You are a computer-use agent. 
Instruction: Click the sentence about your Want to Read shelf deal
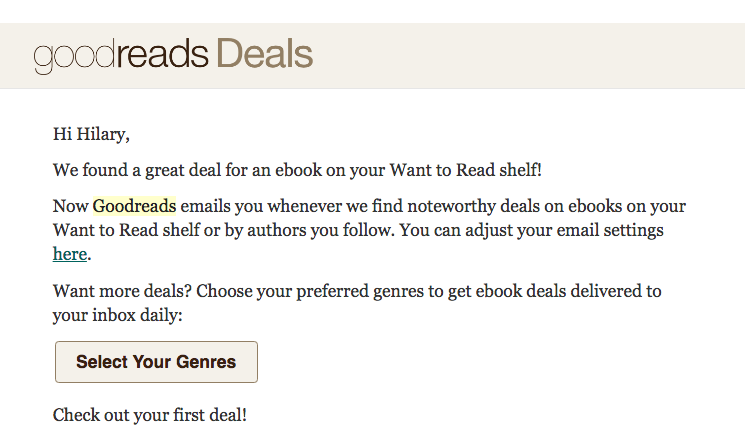point(297,170)
